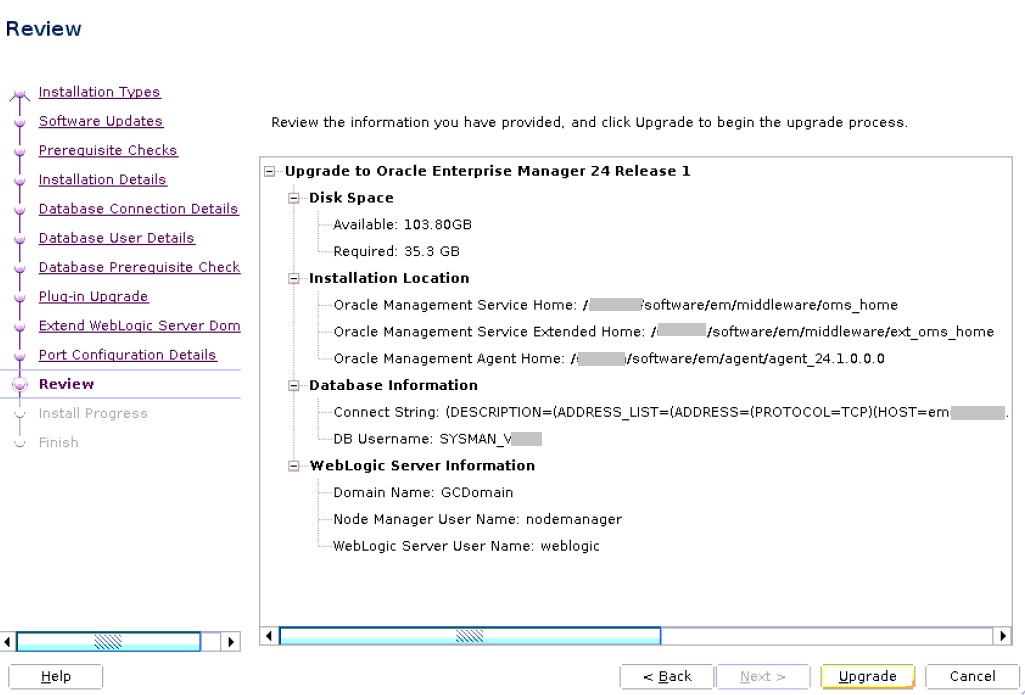Collapse the WebLogic Server Information node
The width and height of the screenshot is (1025, 695).
pyautogui.click(x=294, y=466)
